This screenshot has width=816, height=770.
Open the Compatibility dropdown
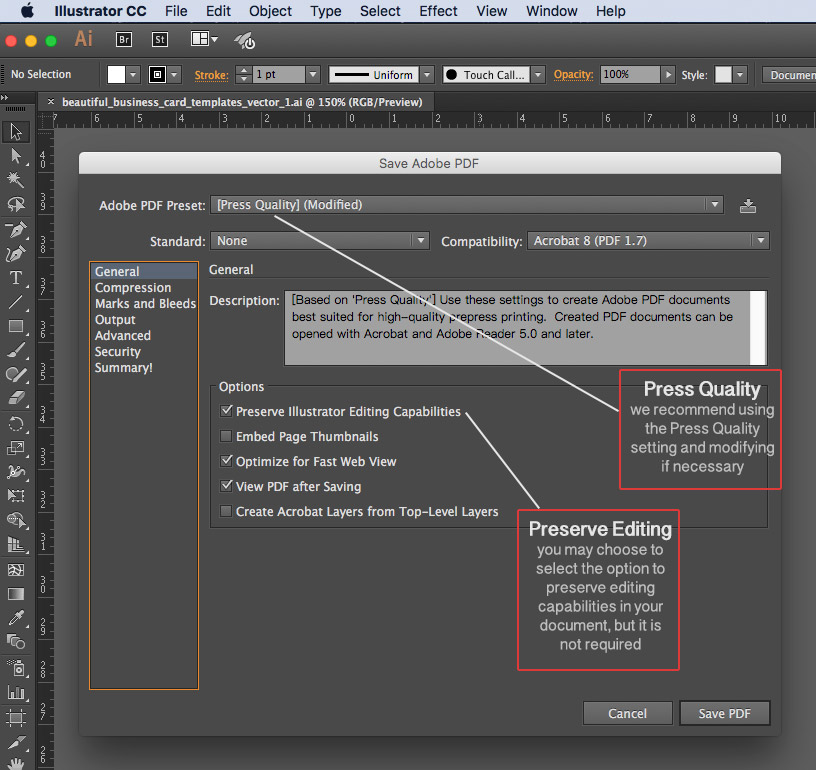648,241
